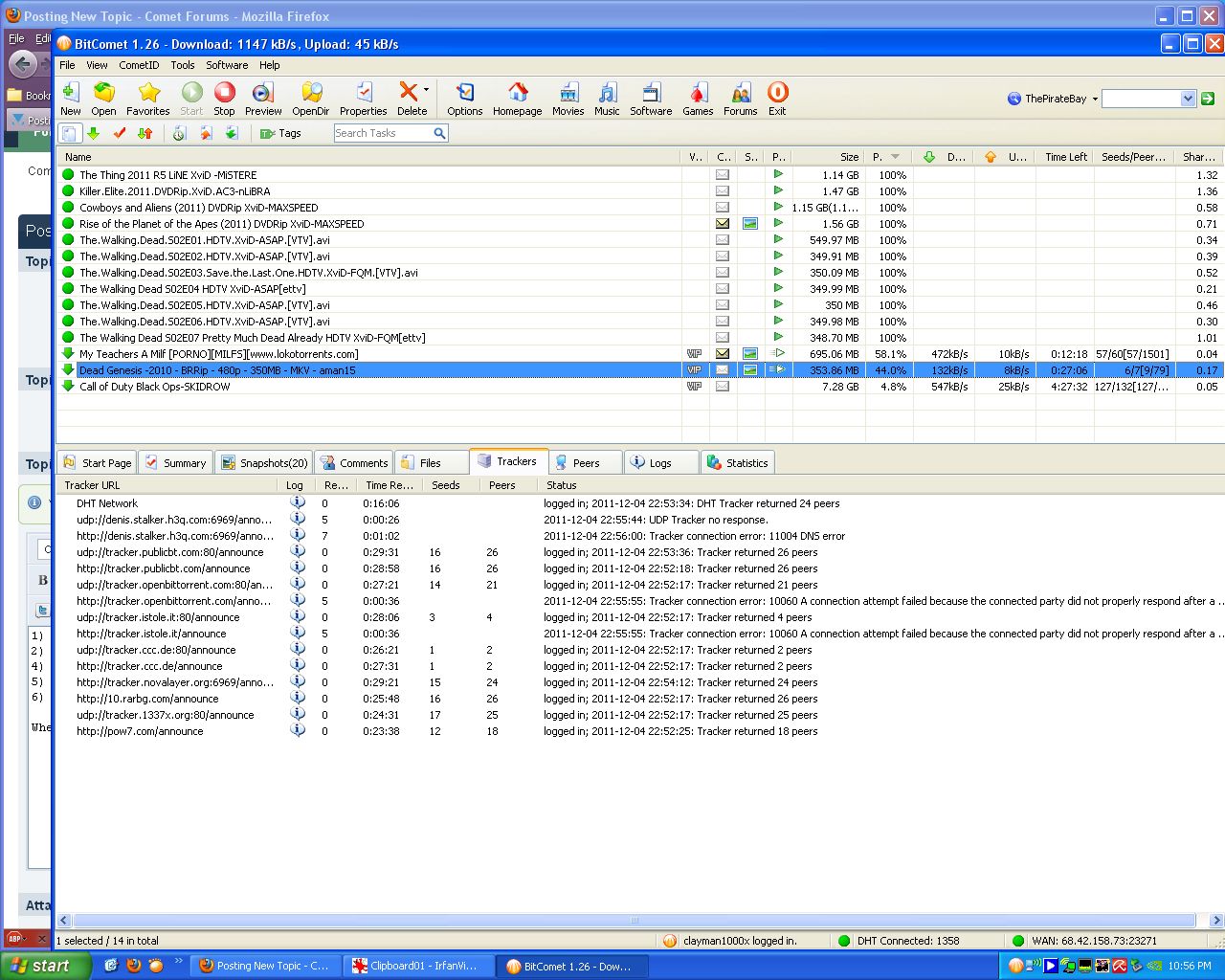Expand the Delete button dropdown arrow

[x=427, y=90]
